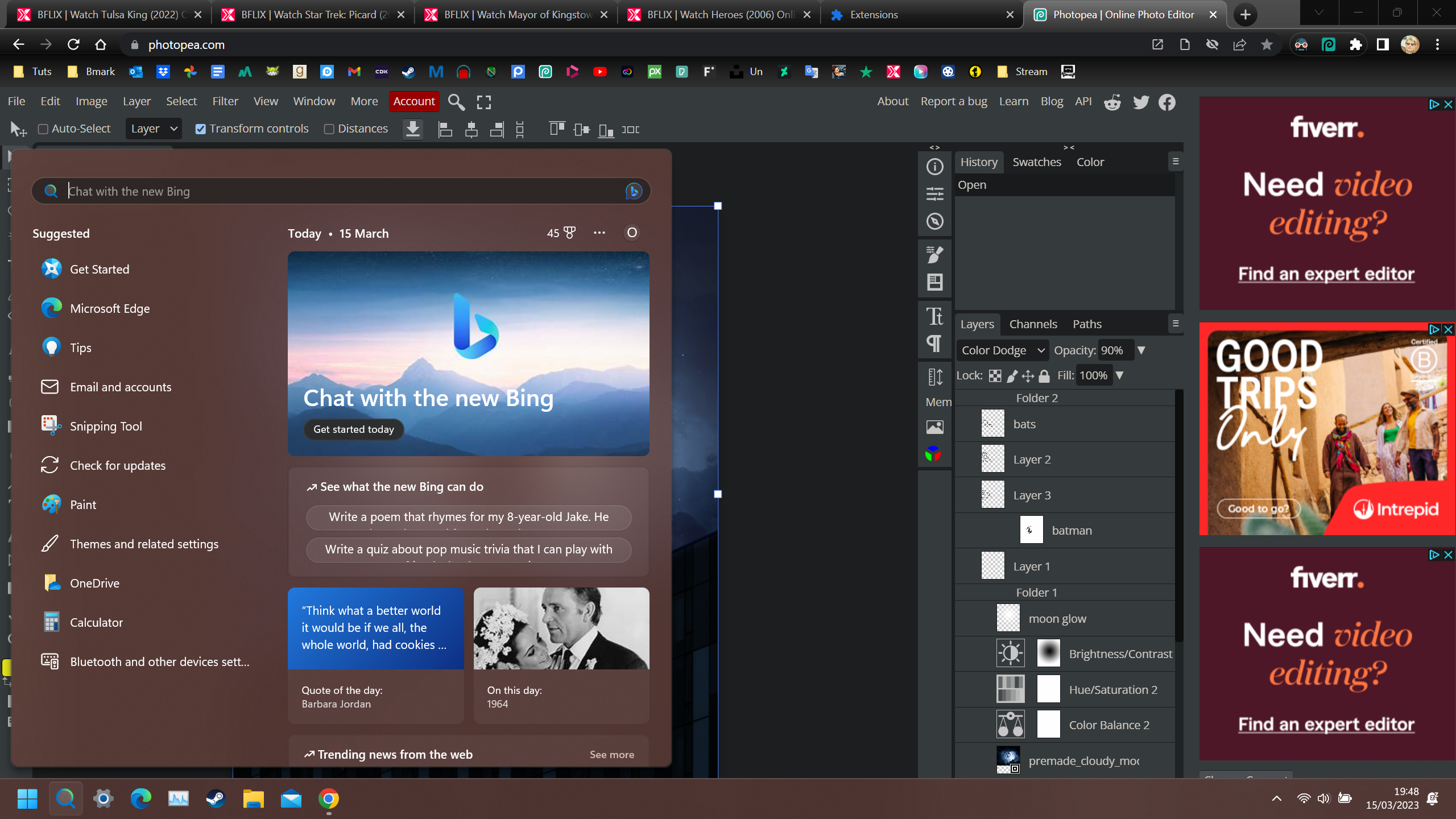Image resolution: width=1456 pixels, height=819 pixels.
Task: Open the Paragraph panel icon
Action: pos(934,344)
